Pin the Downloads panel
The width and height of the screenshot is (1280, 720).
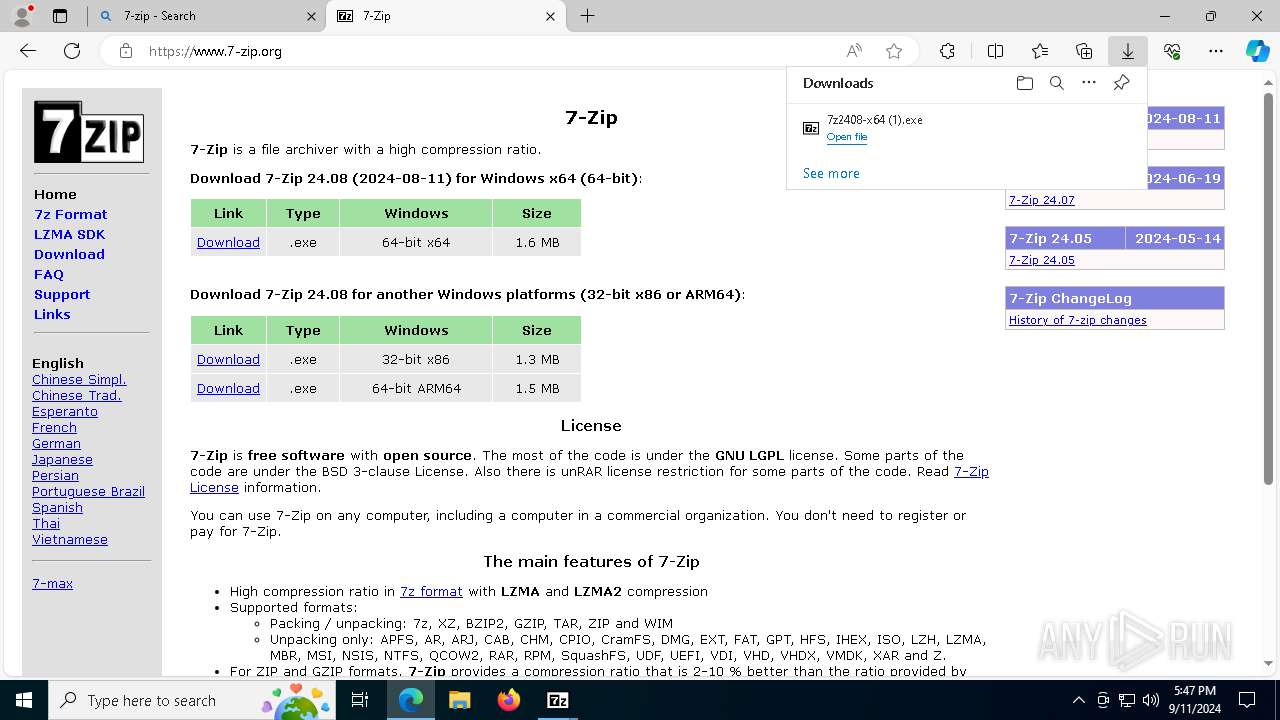pyautogui.click(x=1121, y=83)
